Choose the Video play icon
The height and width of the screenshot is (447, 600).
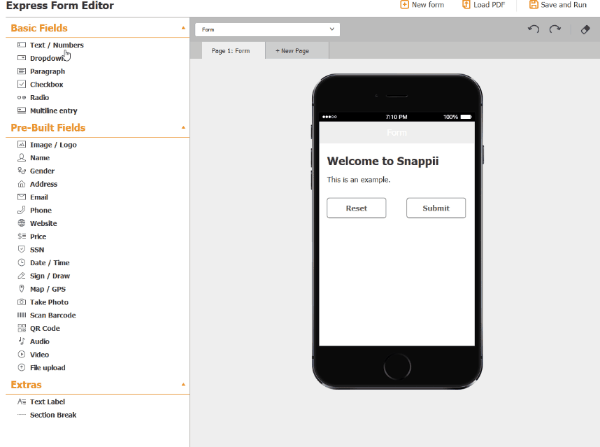[x=21, y=354]
